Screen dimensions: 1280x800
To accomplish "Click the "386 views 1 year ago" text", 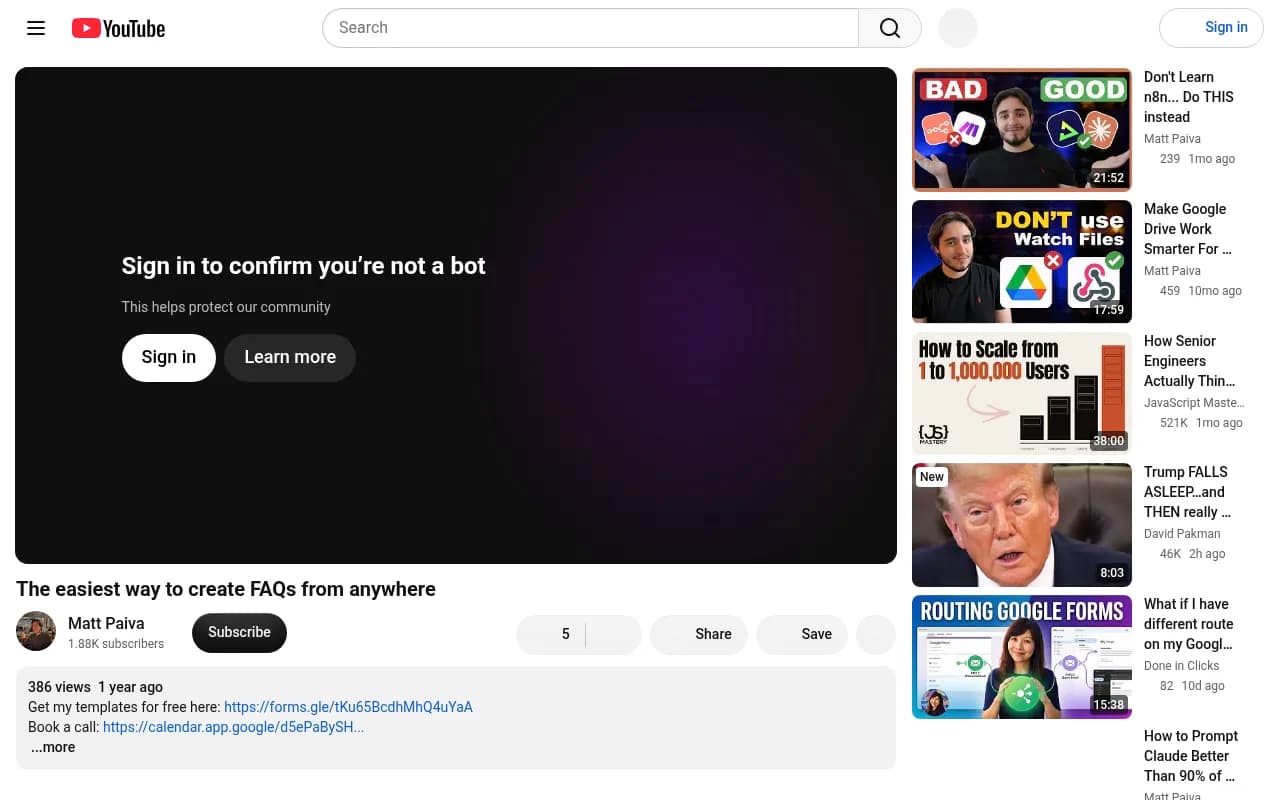I will (x=95, y=687).
